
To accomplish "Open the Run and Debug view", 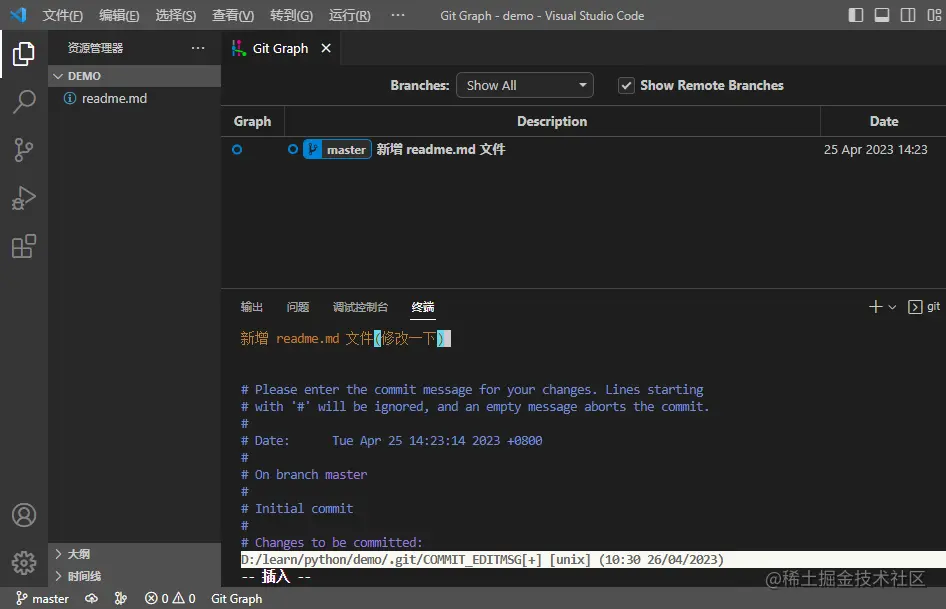I will click(x=24, y=198).
